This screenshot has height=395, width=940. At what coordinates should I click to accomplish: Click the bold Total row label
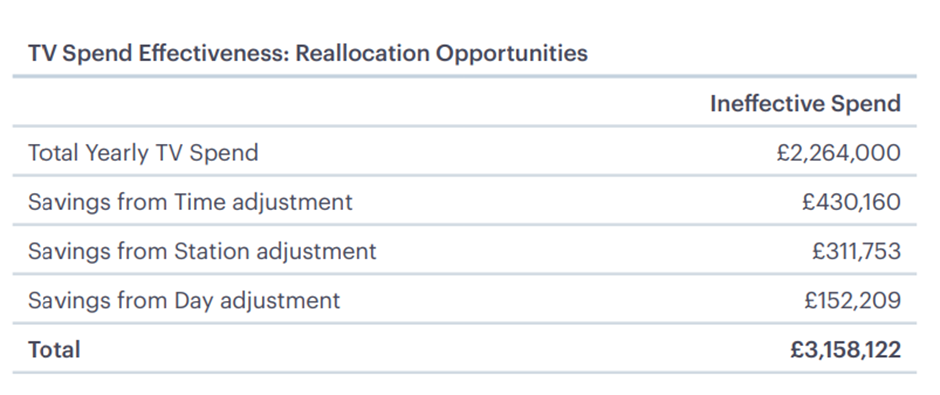coord(54,349)
